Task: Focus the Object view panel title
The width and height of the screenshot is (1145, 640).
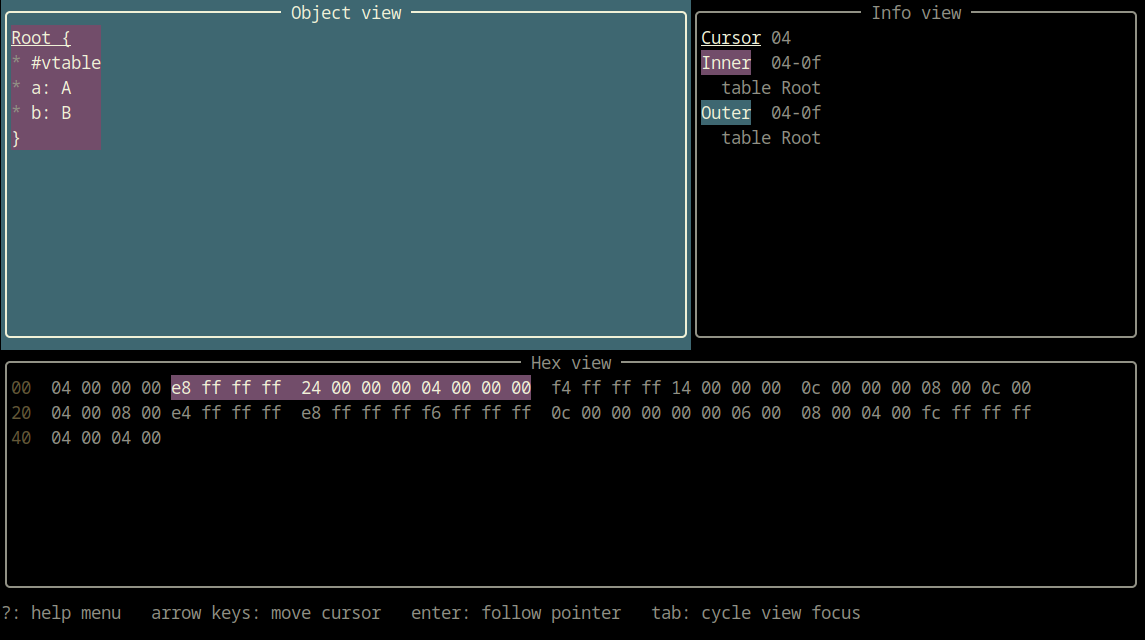Action: click(x=346, y=13)
